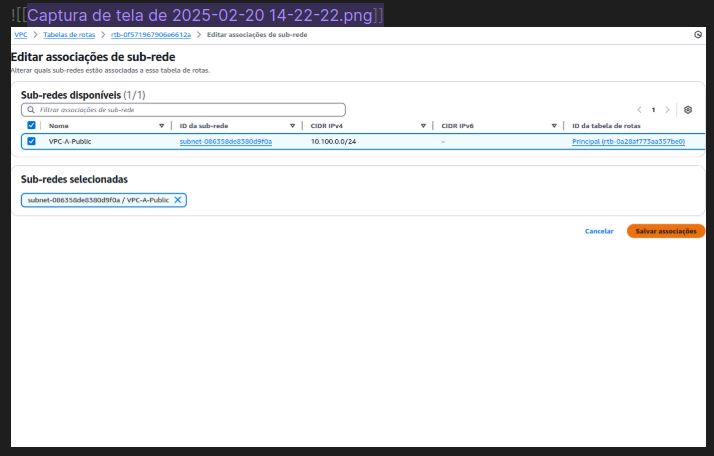The image size is (714, 456).
Task: Sort by CIDR IPv4 column arrow
Action: [x=423, y=126]
